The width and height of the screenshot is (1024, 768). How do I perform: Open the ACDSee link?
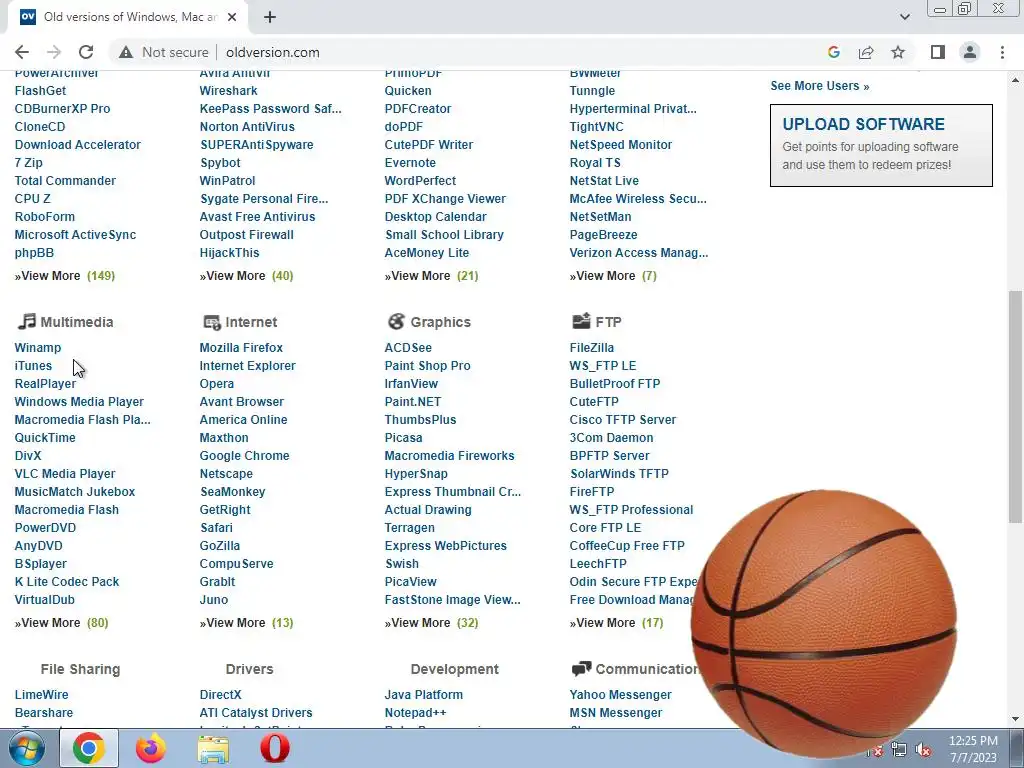[408, 347]
